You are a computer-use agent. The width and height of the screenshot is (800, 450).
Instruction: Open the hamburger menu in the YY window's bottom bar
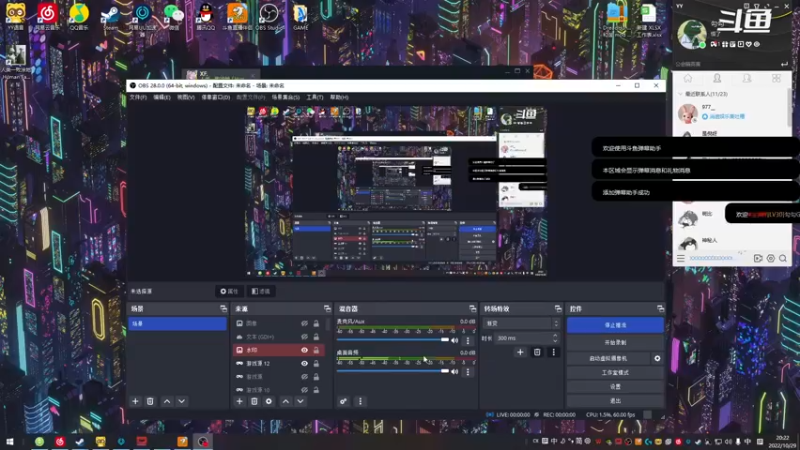point(681,259)
